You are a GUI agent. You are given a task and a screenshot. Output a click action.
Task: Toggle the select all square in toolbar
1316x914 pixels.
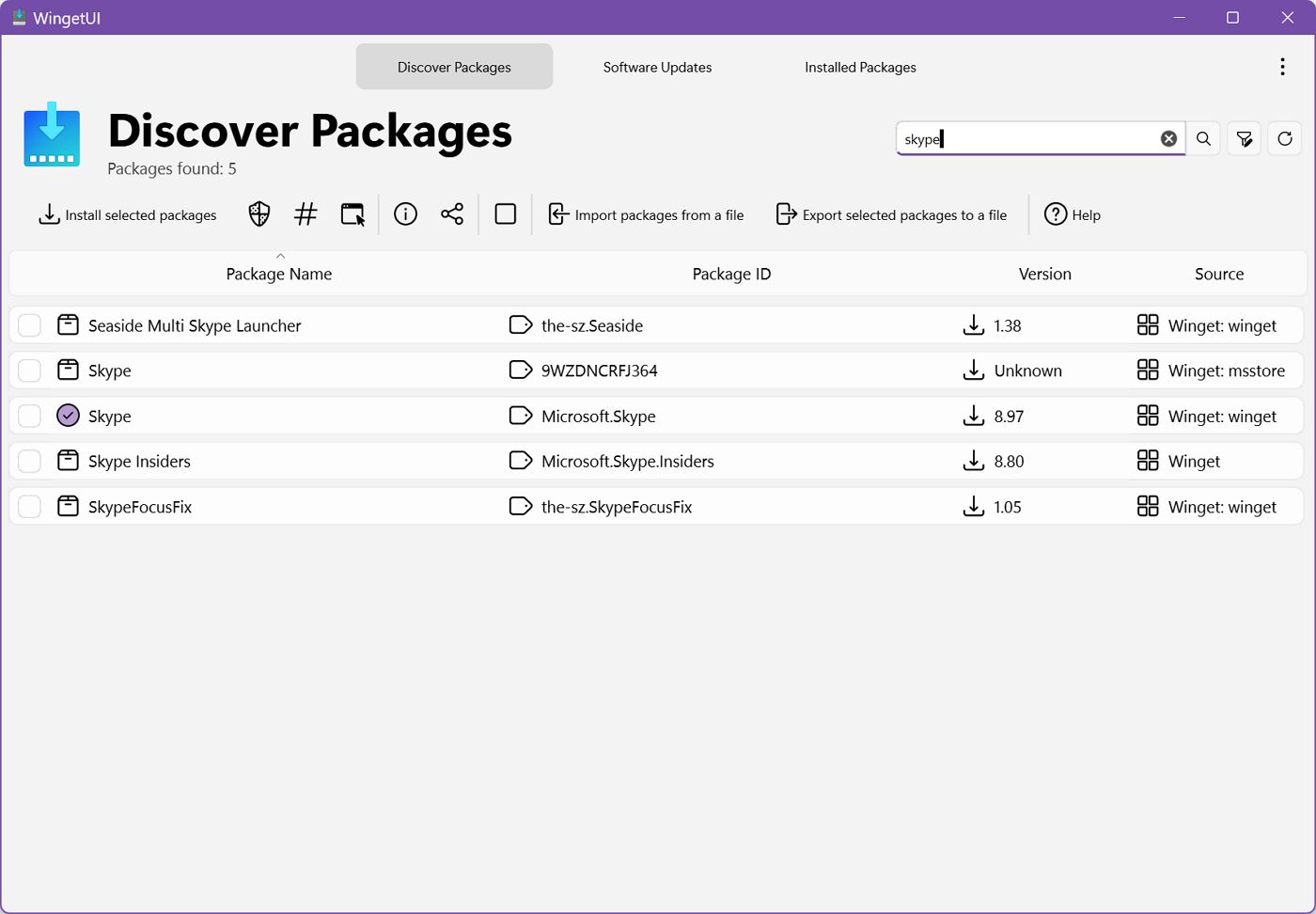[506, 214]
